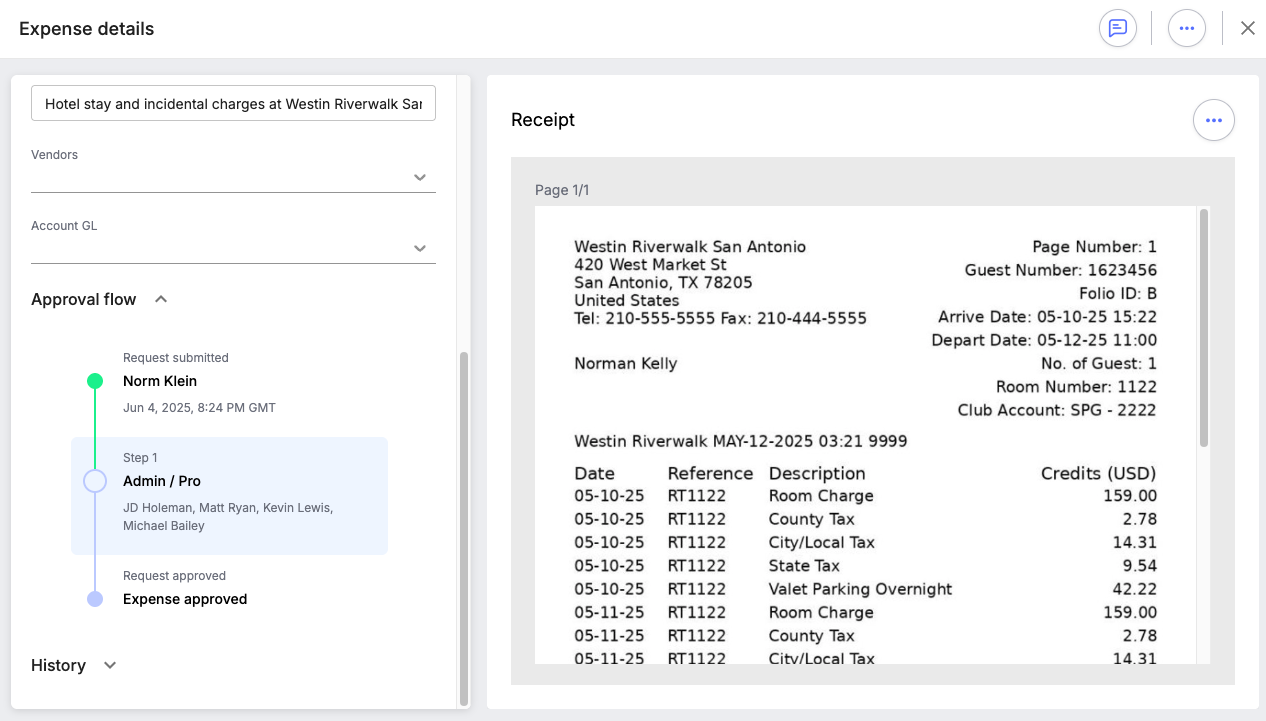Click the Folio ID: B text
Screen dimensions: 1266x721
pyautogui.click(x=1118, y=294)
